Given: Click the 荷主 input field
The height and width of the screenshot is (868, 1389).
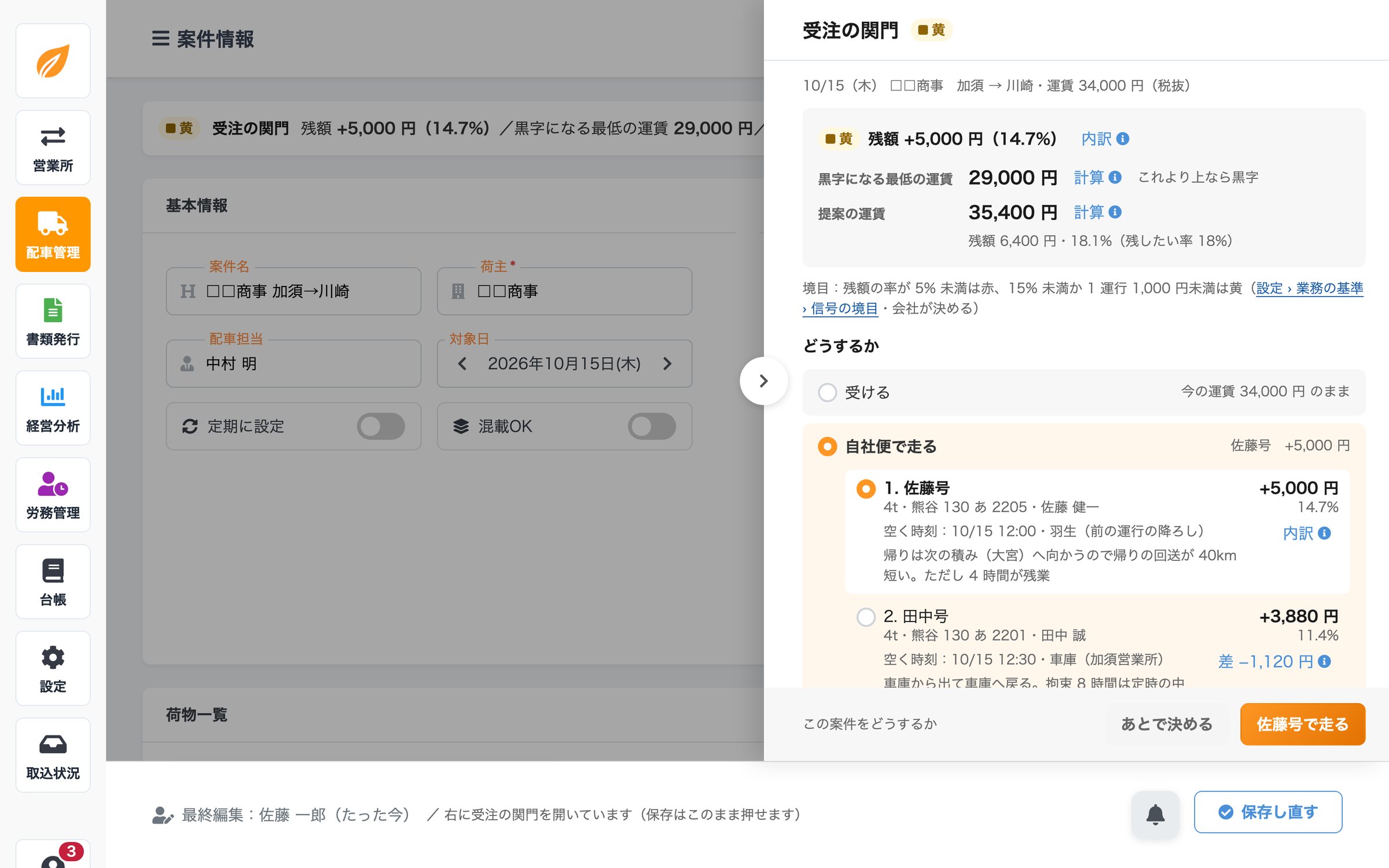Looking at the screenshot, I should coord(564,291).
